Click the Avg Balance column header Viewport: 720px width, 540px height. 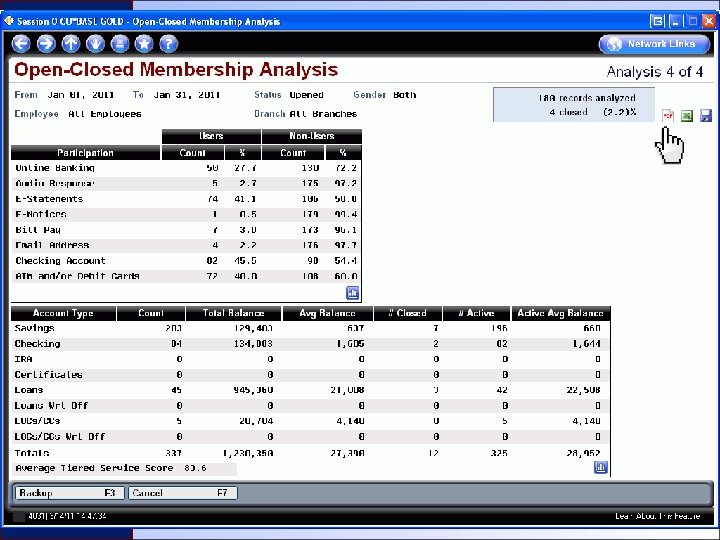pos(327,313)
